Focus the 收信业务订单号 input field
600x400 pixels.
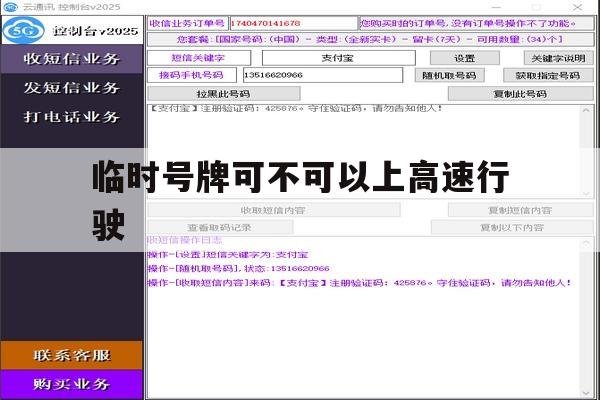click(x=293, y=23)
